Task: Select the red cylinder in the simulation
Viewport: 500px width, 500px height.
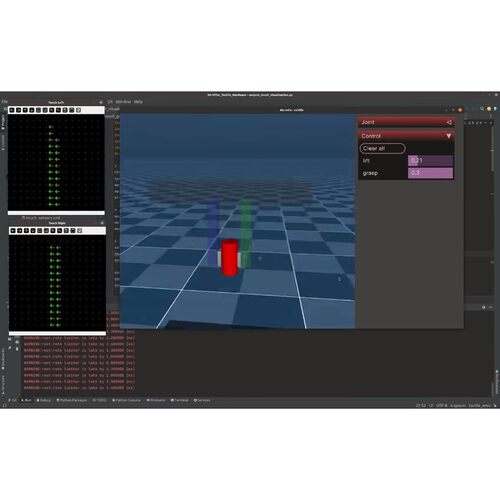Action: pyautogui.click(x=230, y=257)
